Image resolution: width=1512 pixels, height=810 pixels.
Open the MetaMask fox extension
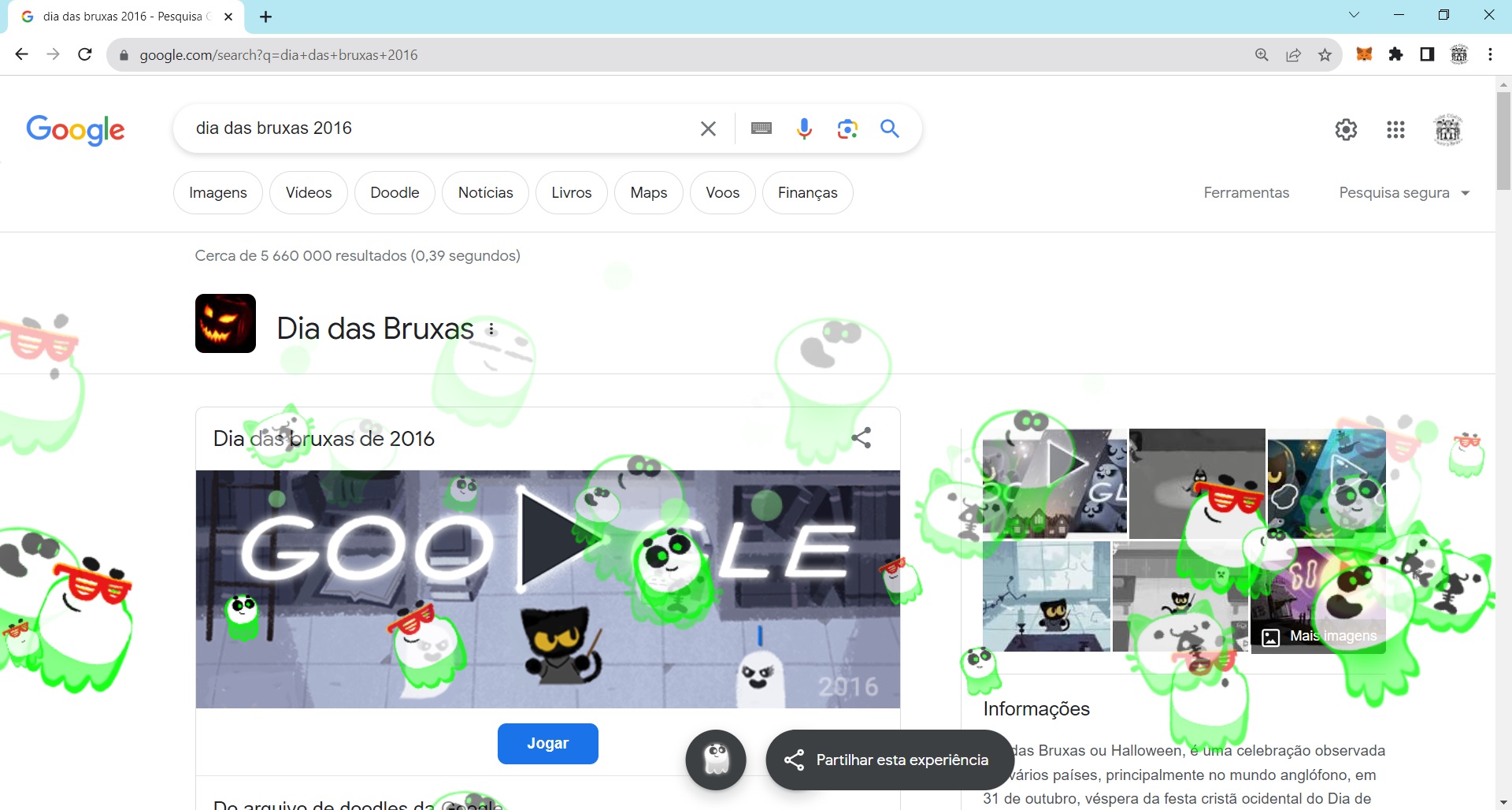tap(1364, 54)
